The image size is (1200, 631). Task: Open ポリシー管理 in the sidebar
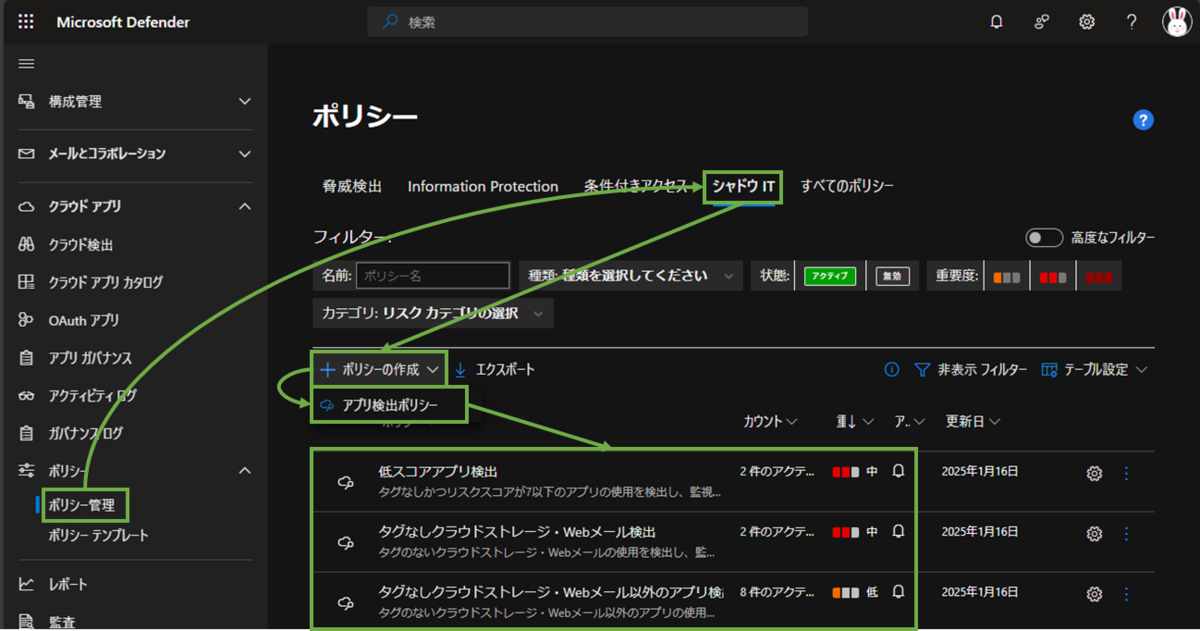[83, 506]
